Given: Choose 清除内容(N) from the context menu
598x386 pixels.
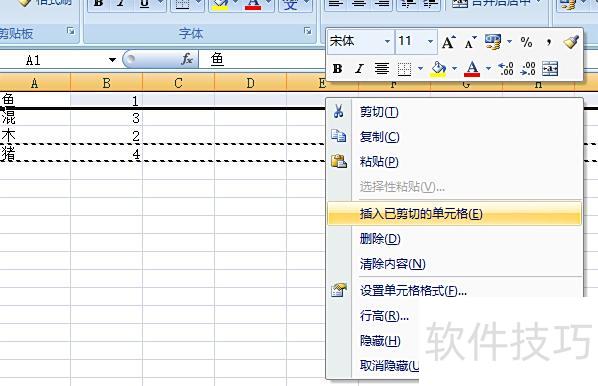Looking at the screenshot, I should pos(454,264).
